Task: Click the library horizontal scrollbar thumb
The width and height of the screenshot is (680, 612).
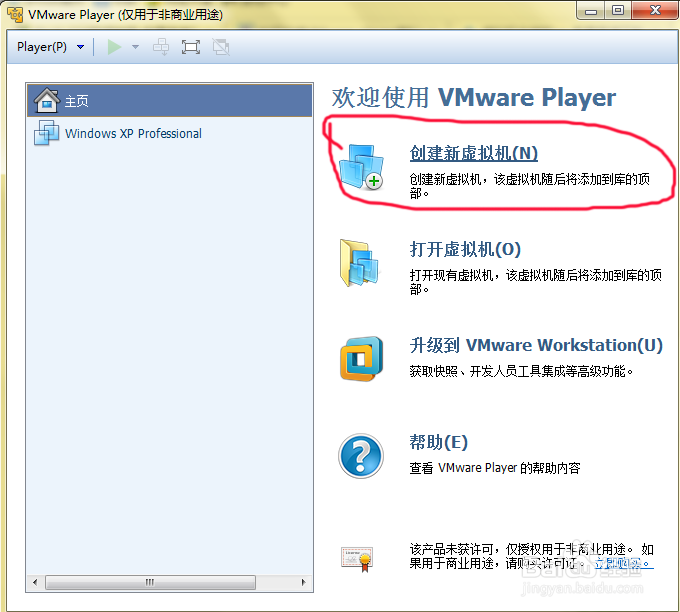Action: point(150,582)
